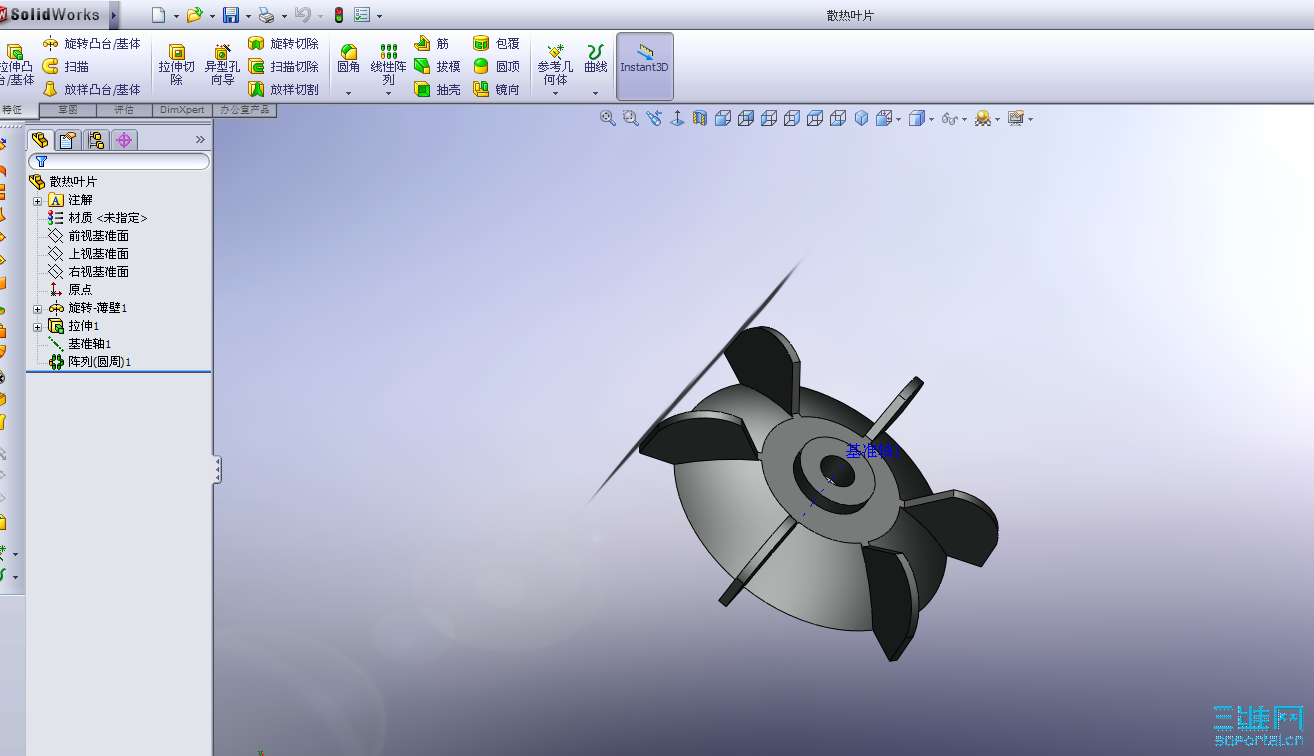This screenshot has height=756, width=1314.
Task: Select the 放样切割 lofted cut tool
Action: [284, 90]
